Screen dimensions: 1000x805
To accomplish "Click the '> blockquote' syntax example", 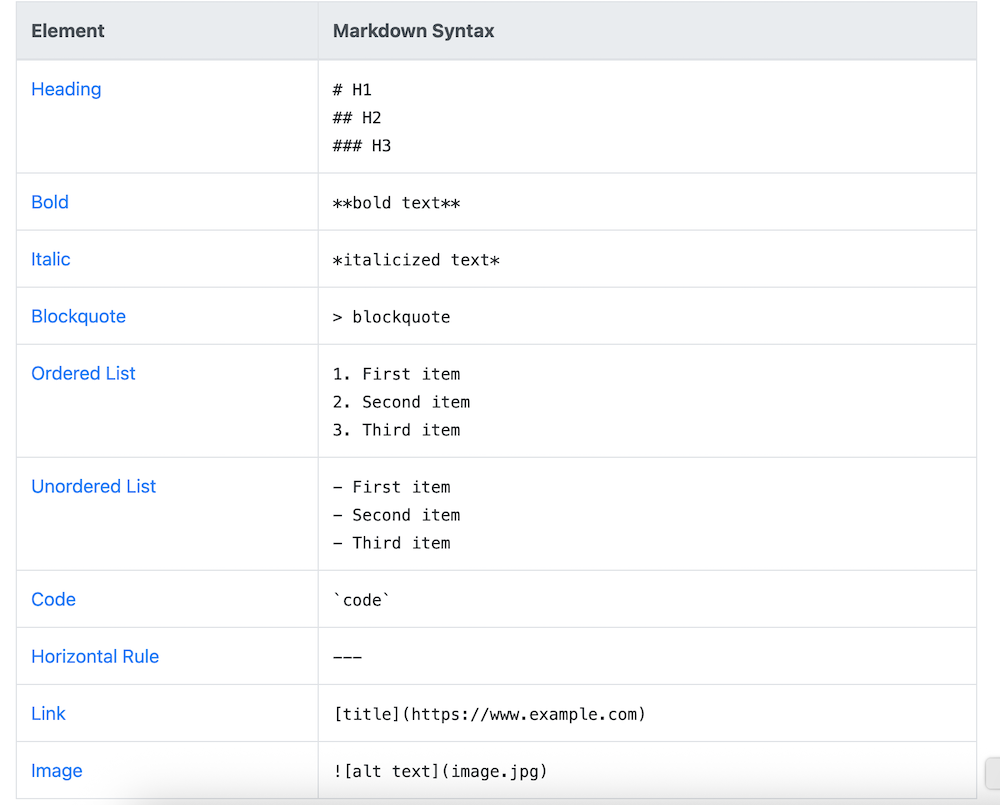I will [391, 317].
